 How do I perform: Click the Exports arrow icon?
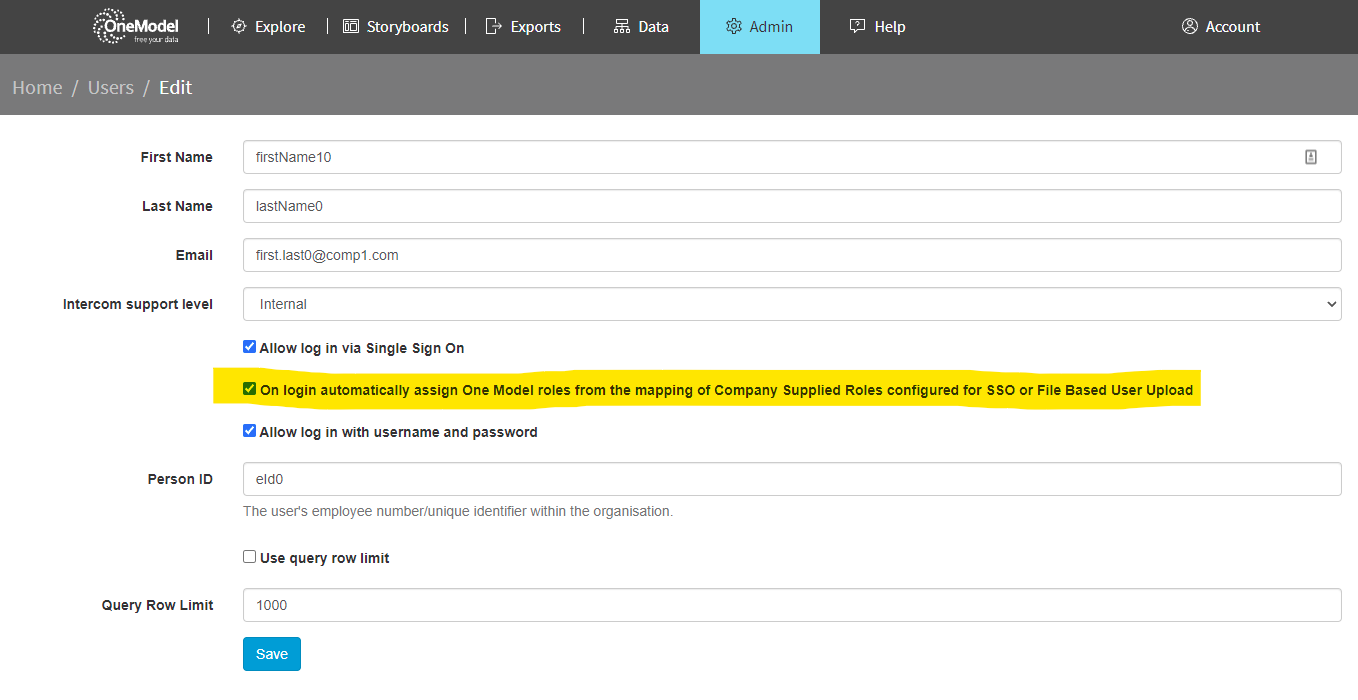click(493, 27)
